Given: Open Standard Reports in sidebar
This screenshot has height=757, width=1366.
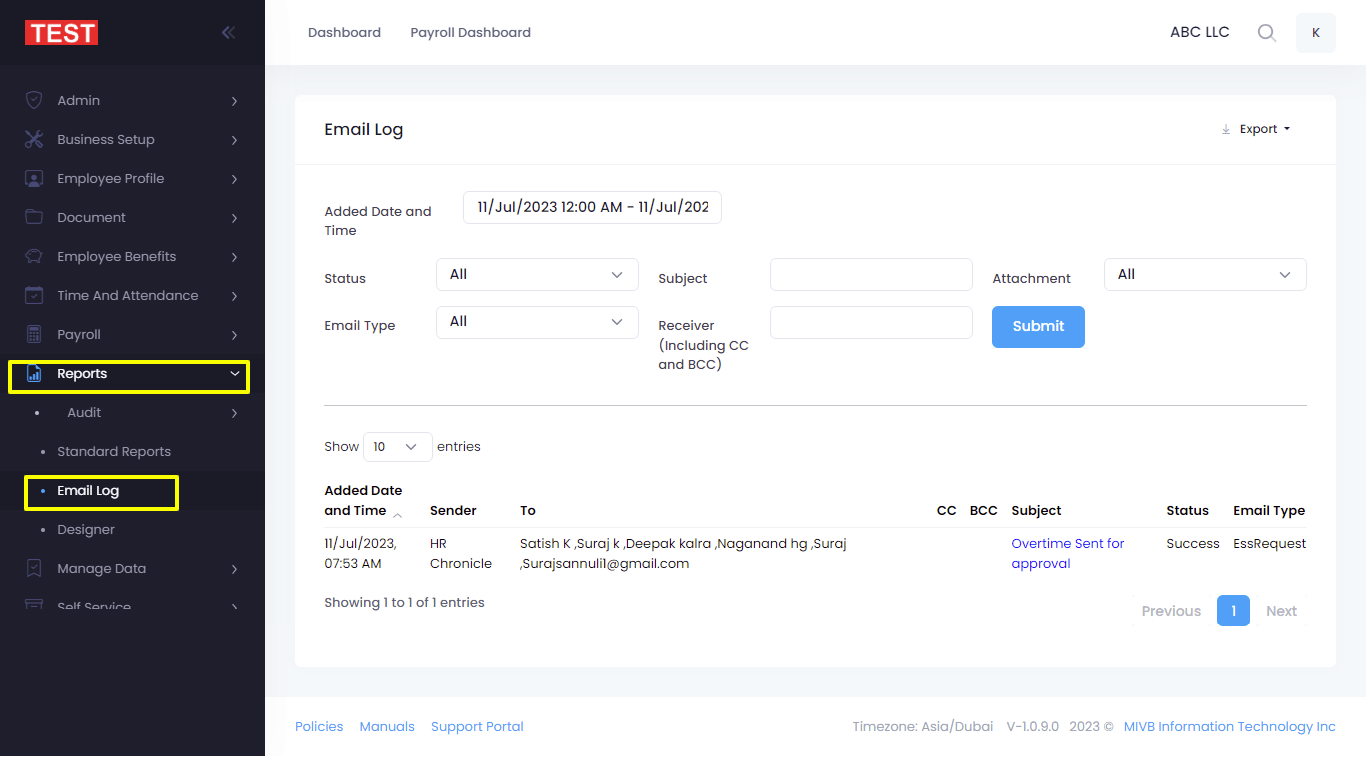Looking at the screenshot, I should pyautogui.click(x=114, y=451).
